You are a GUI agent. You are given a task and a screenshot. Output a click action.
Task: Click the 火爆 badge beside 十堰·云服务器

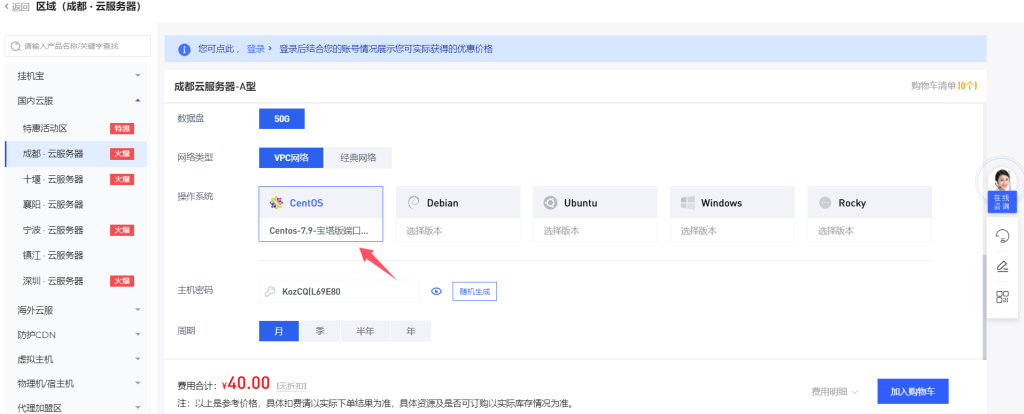click(x=122, y=179)
